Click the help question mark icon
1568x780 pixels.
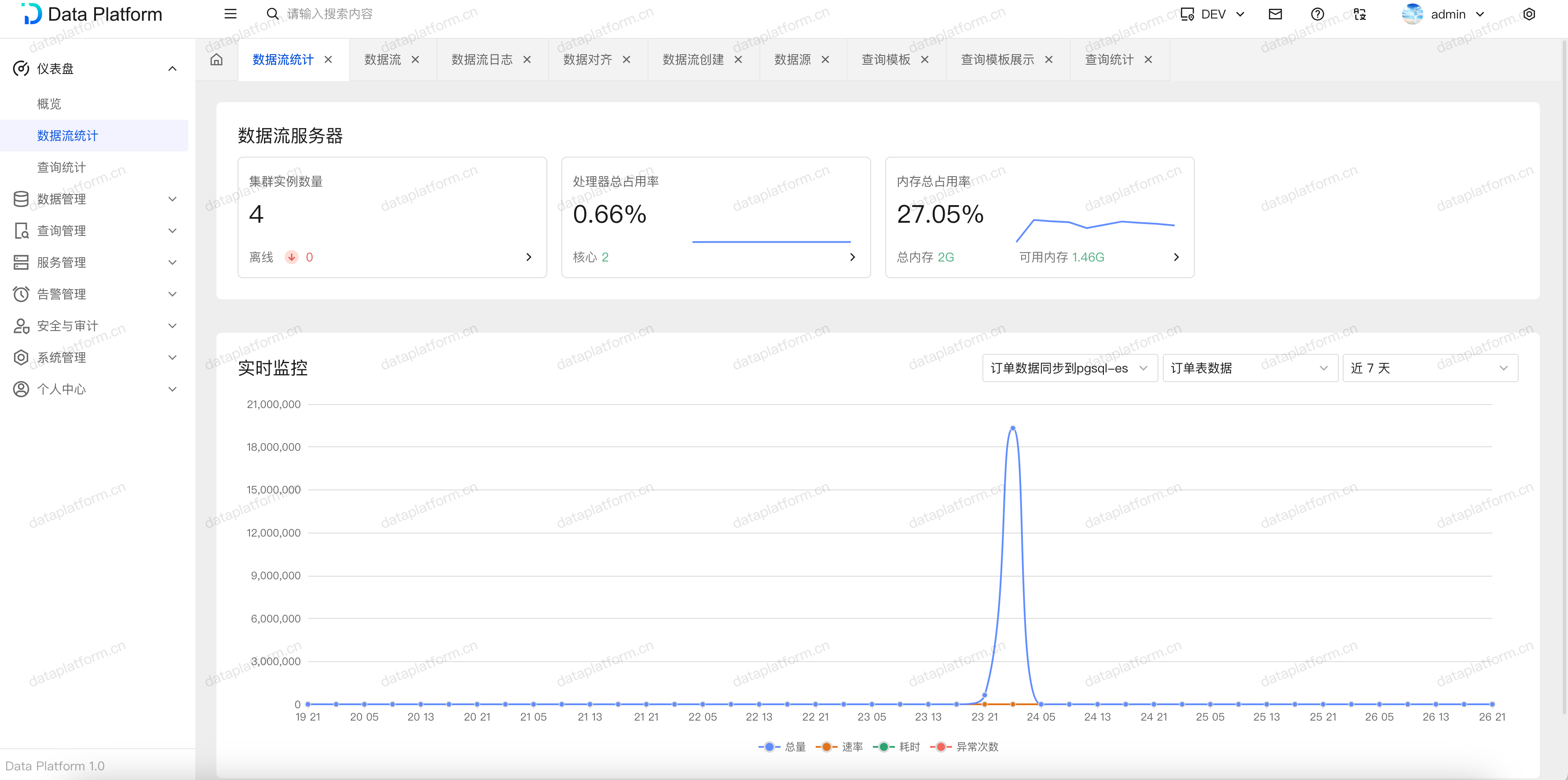pos(1317,14)
